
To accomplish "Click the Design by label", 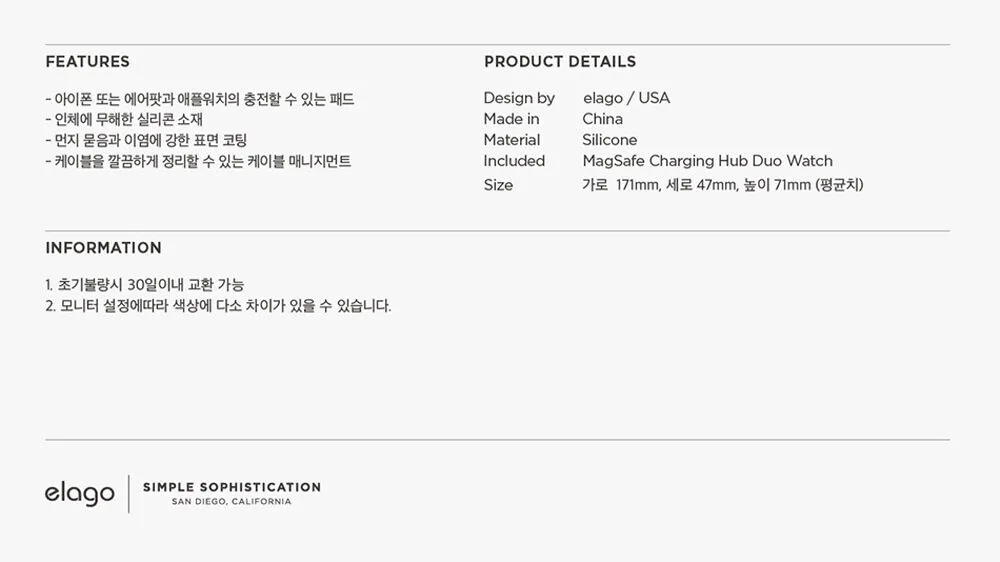I will pos(519,98).
